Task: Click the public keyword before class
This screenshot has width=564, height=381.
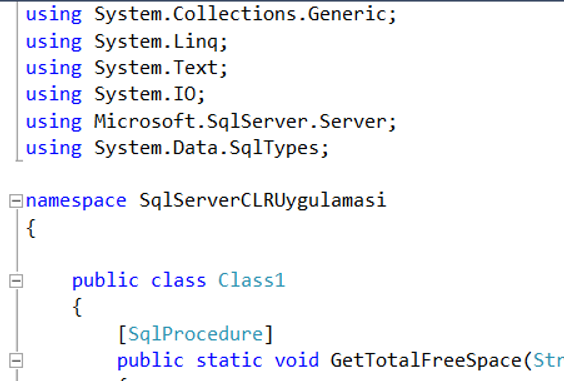Action: click(x=105, y=281)
